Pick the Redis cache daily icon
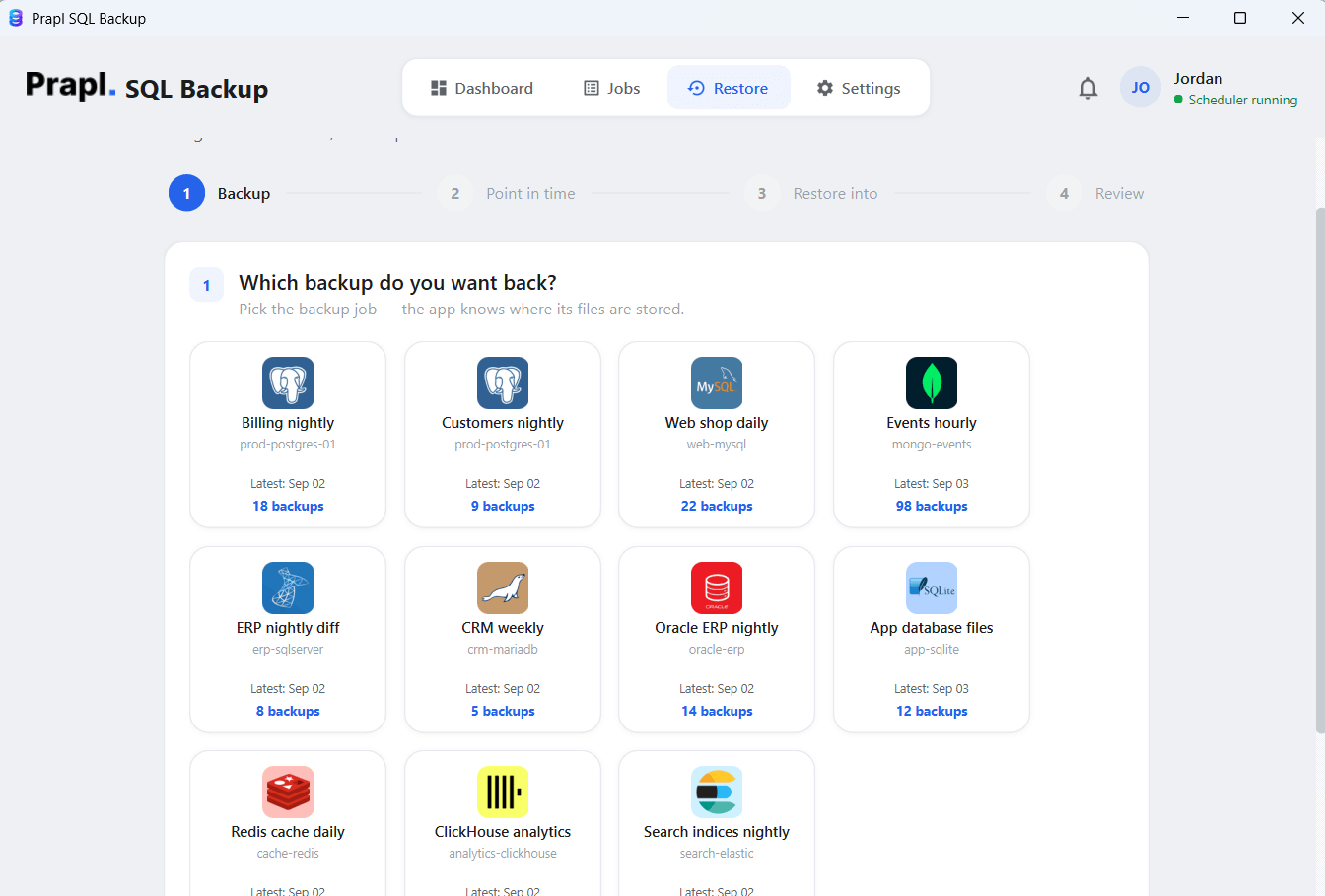This screenshot has width=1325, height=896. click(x=288, y=792)
